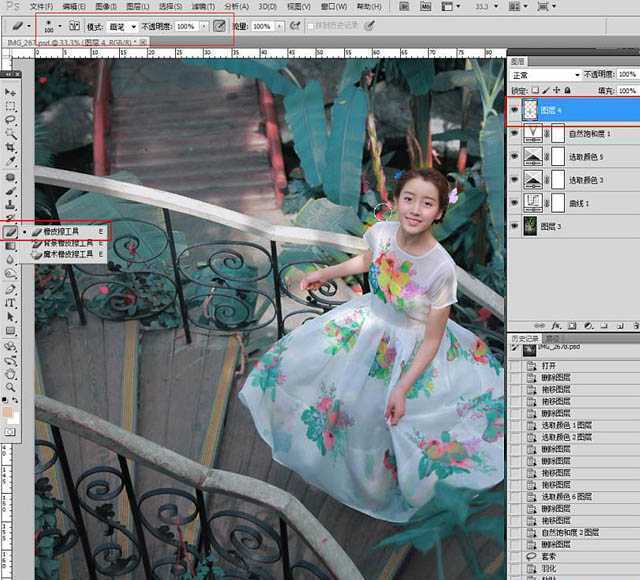This screenshot has width=640, height=580.
Task: Select the Type tool
Action: 10,303
